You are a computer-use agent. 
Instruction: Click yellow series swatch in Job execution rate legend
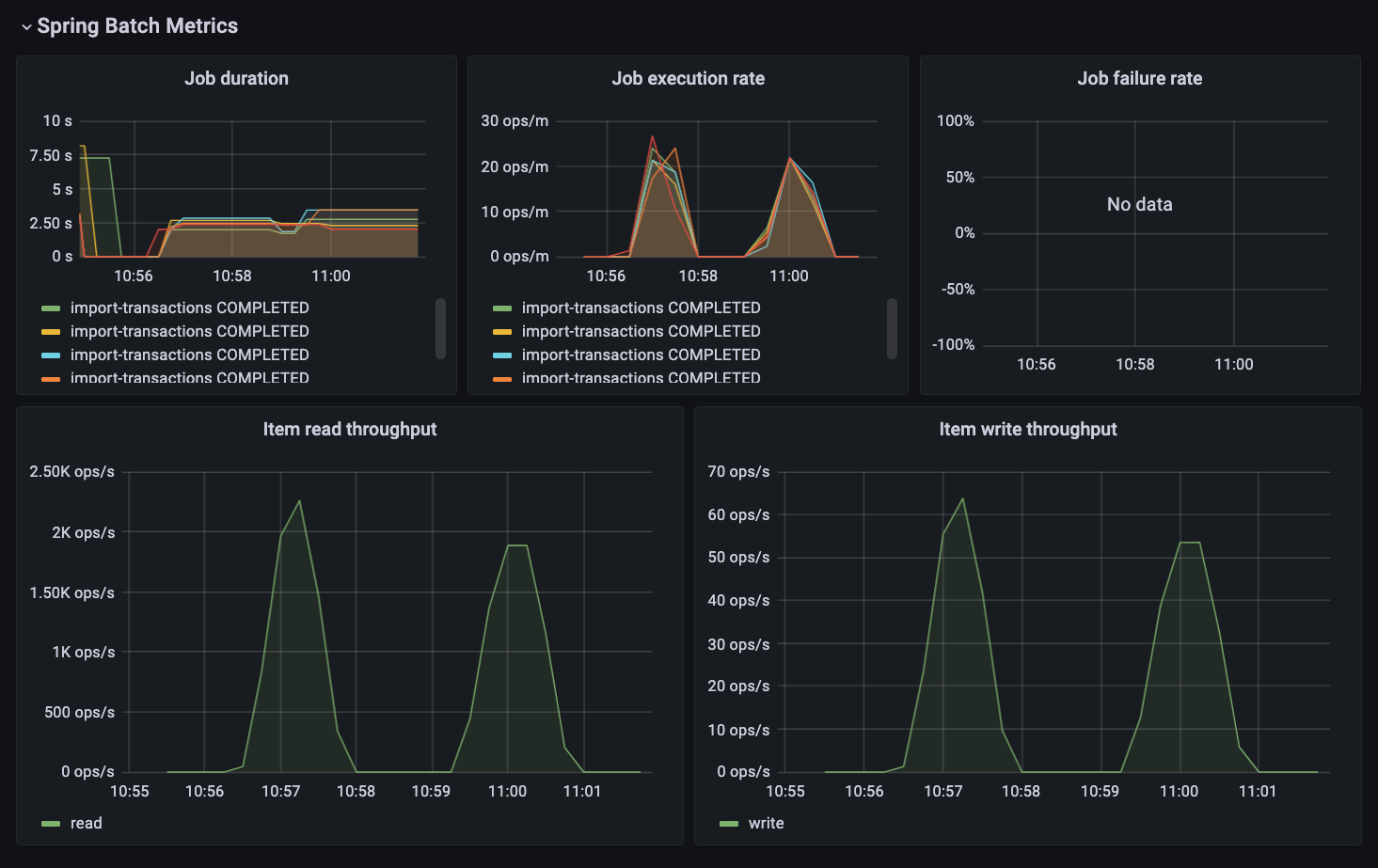tap(502, 332)
